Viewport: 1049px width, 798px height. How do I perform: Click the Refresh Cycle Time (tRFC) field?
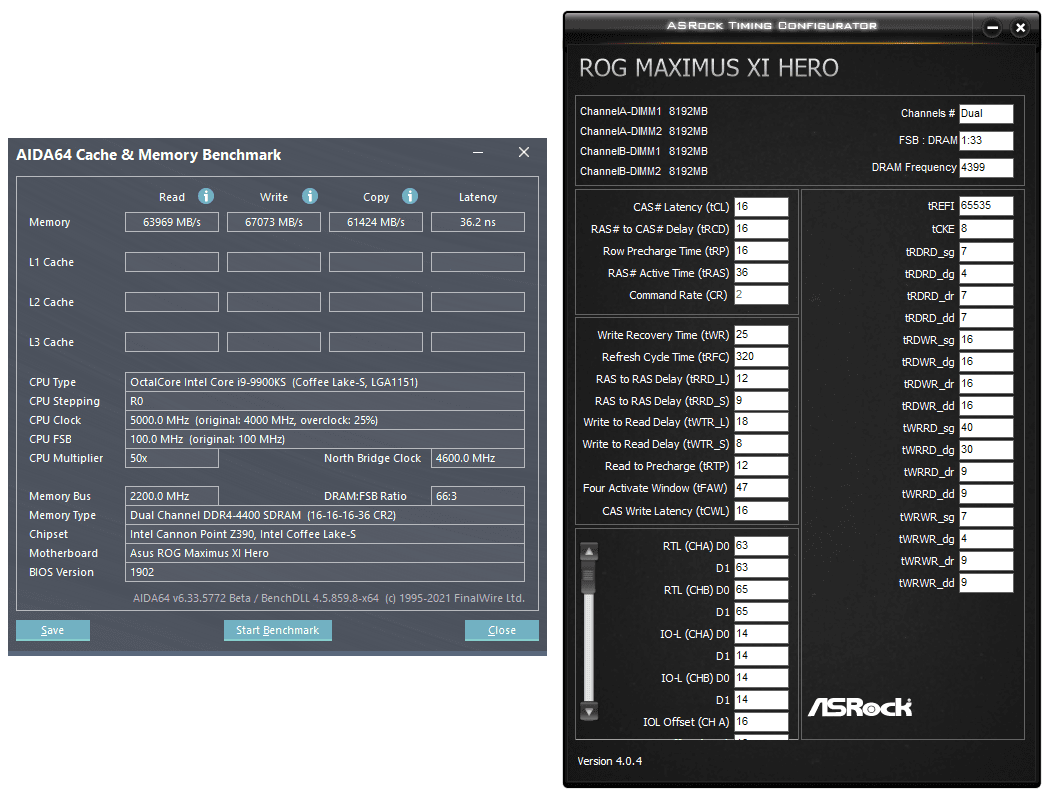(x=761, y=357)
